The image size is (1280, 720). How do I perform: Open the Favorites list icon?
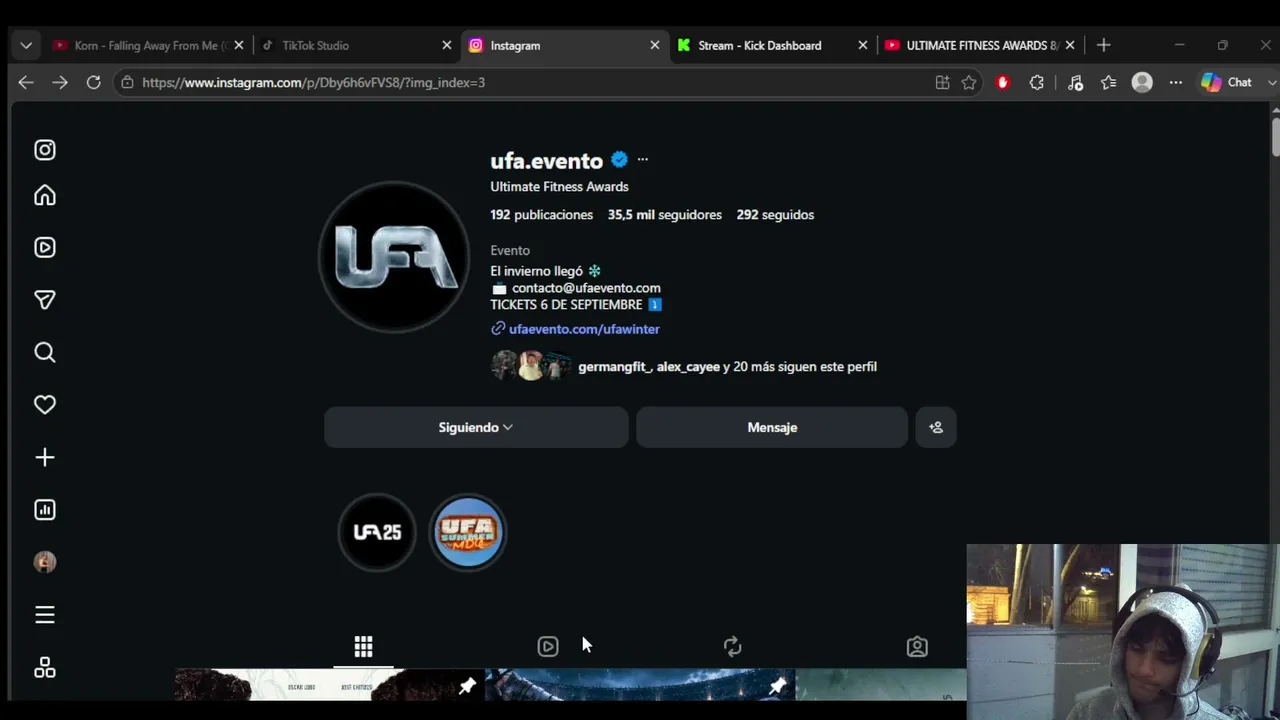pyautogui.click(x=1109, y=83)
